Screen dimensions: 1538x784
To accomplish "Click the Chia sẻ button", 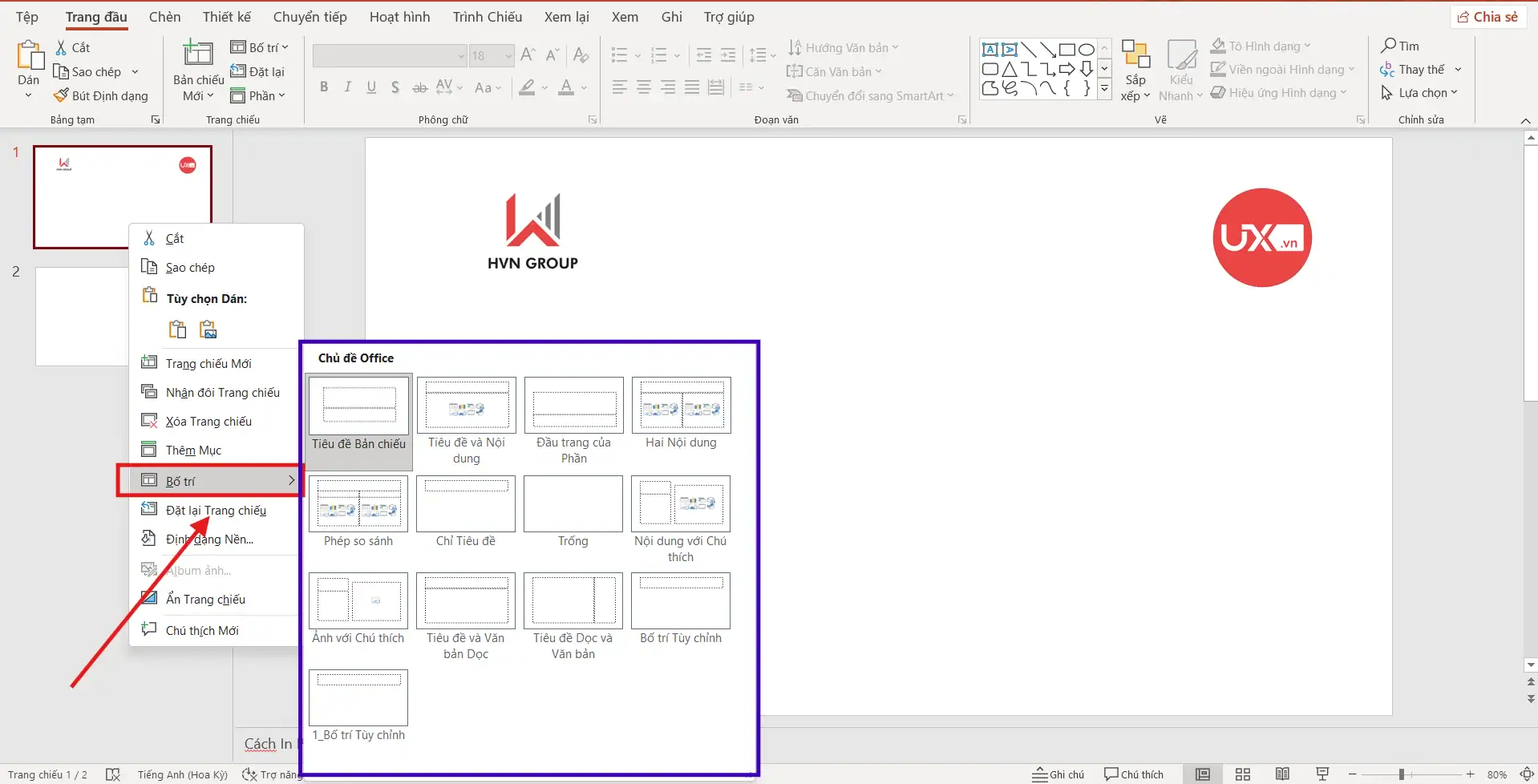I will point(1487,16).
